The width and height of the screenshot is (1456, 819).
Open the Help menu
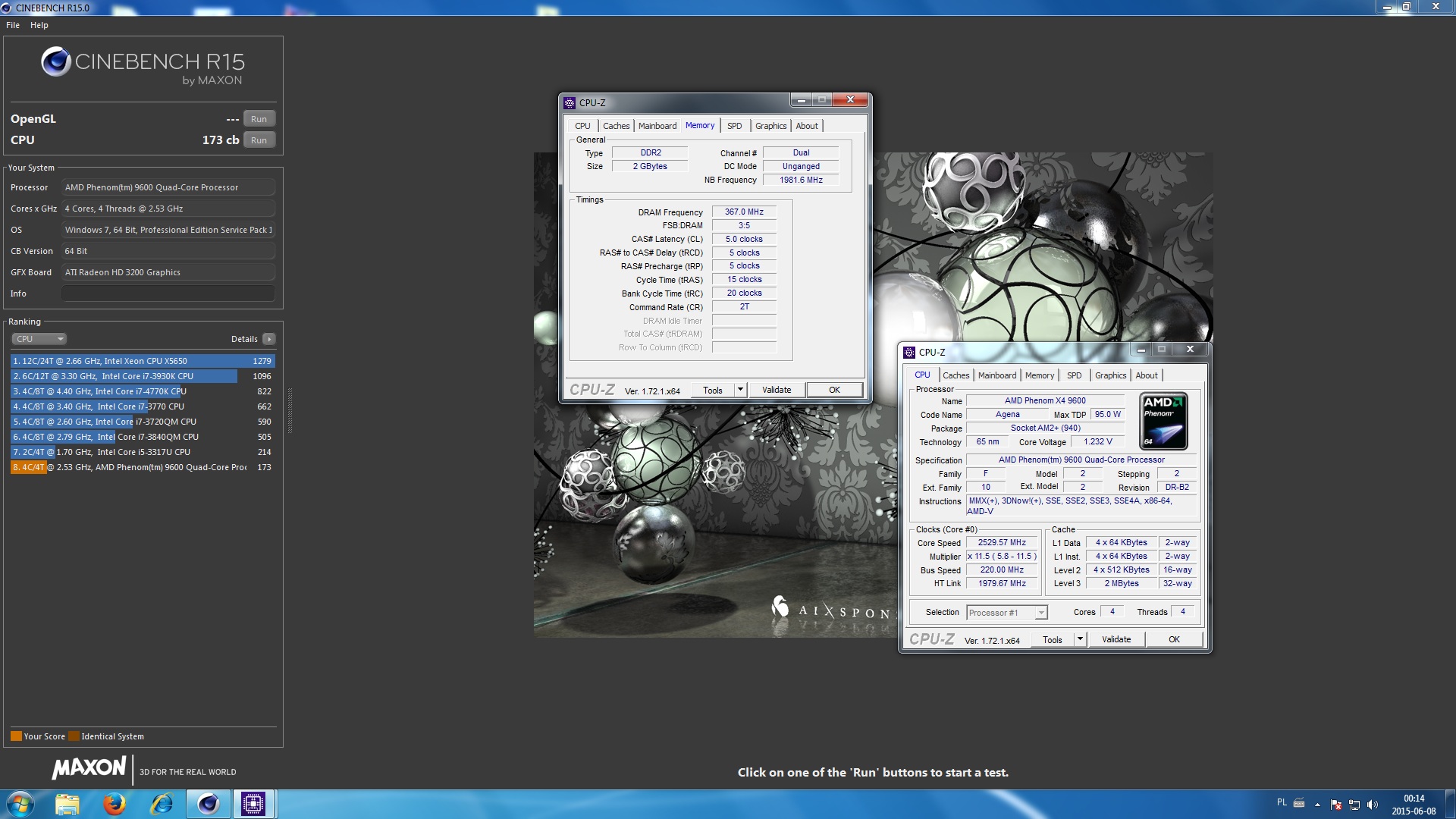click(x=39, y=25)
